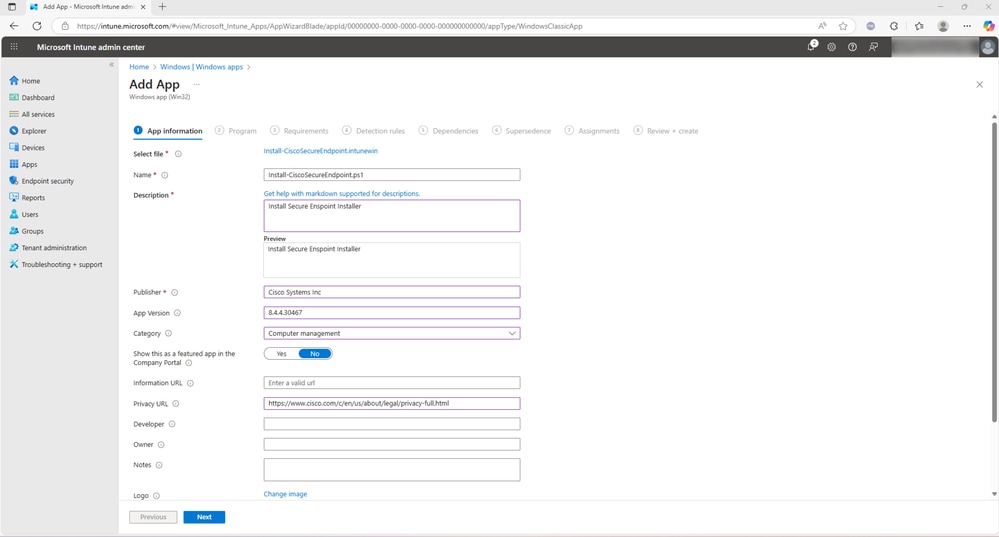Expand the Category dropdown
This screenshot has width=999, height=537.
pos(512,333)
